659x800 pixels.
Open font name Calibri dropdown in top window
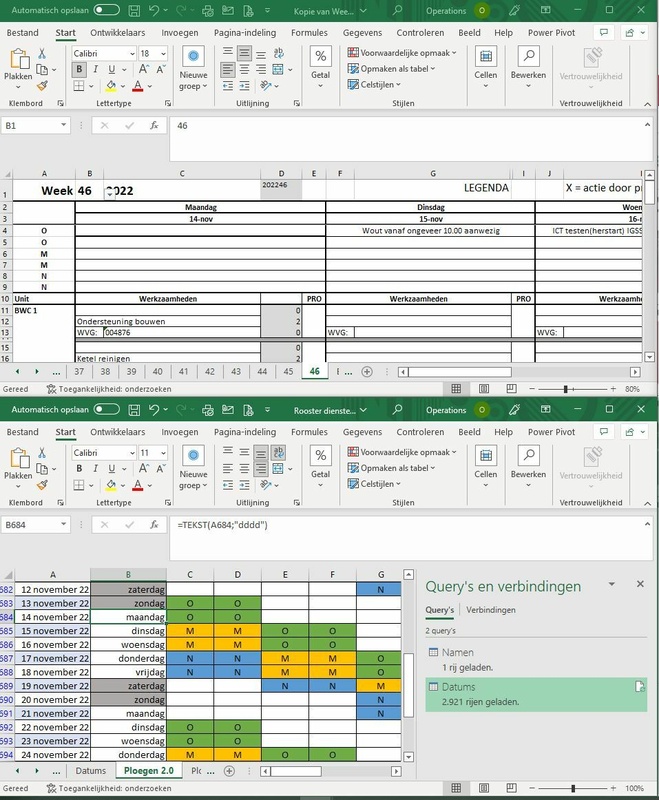(x=132, y=54)
